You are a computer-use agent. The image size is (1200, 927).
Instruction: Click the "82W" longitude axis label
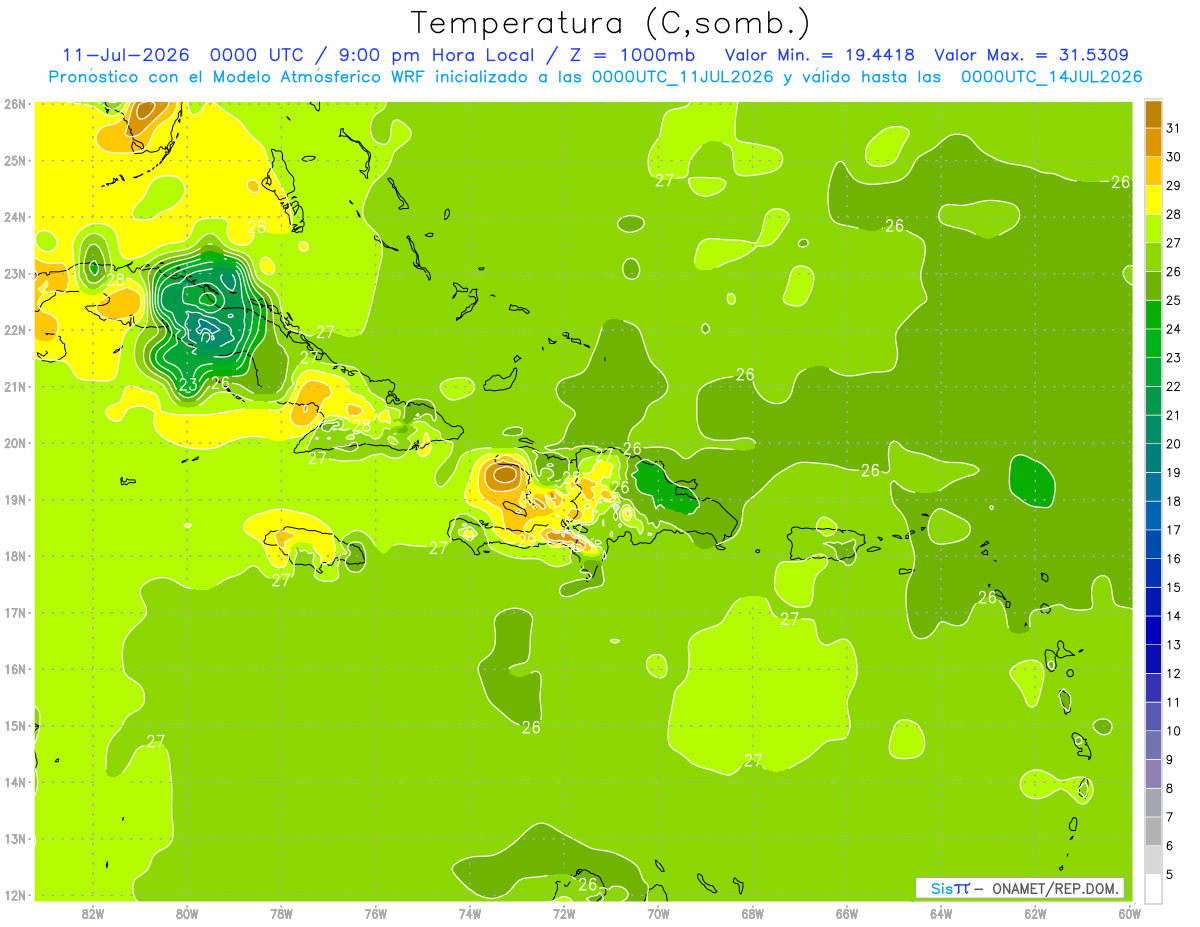93,913
